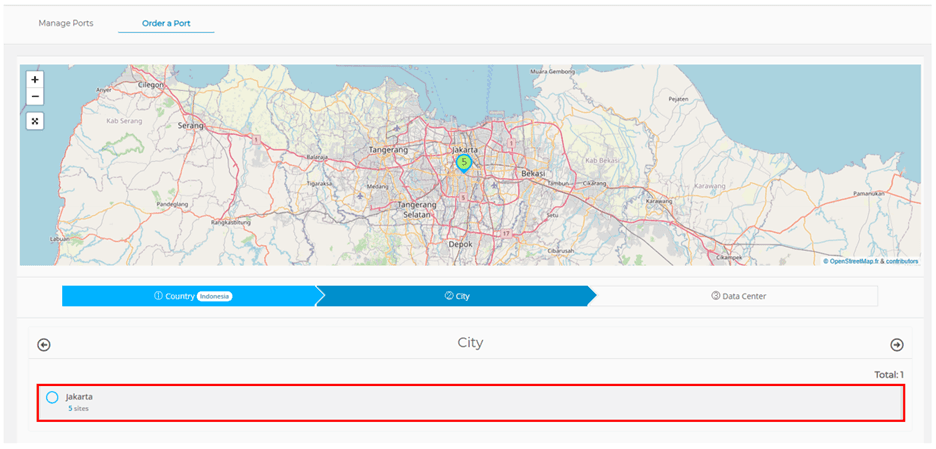This screenshot has height=449, width=936.
Task: Select the City step in wizard
Action: click(x=457, y=296)
